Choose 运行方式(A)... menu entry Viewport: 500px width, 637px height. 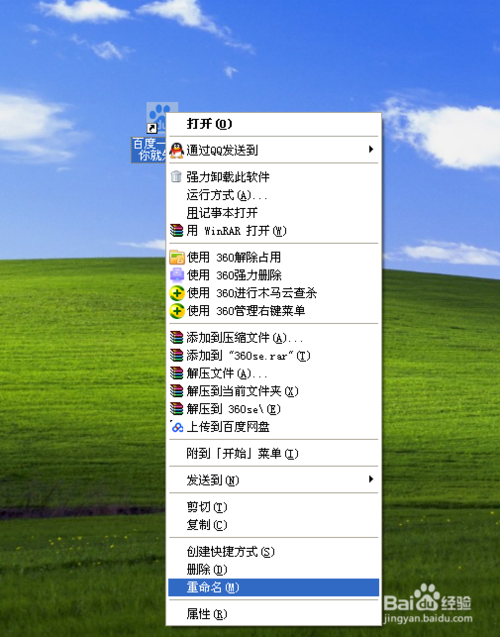pos(274,195)
